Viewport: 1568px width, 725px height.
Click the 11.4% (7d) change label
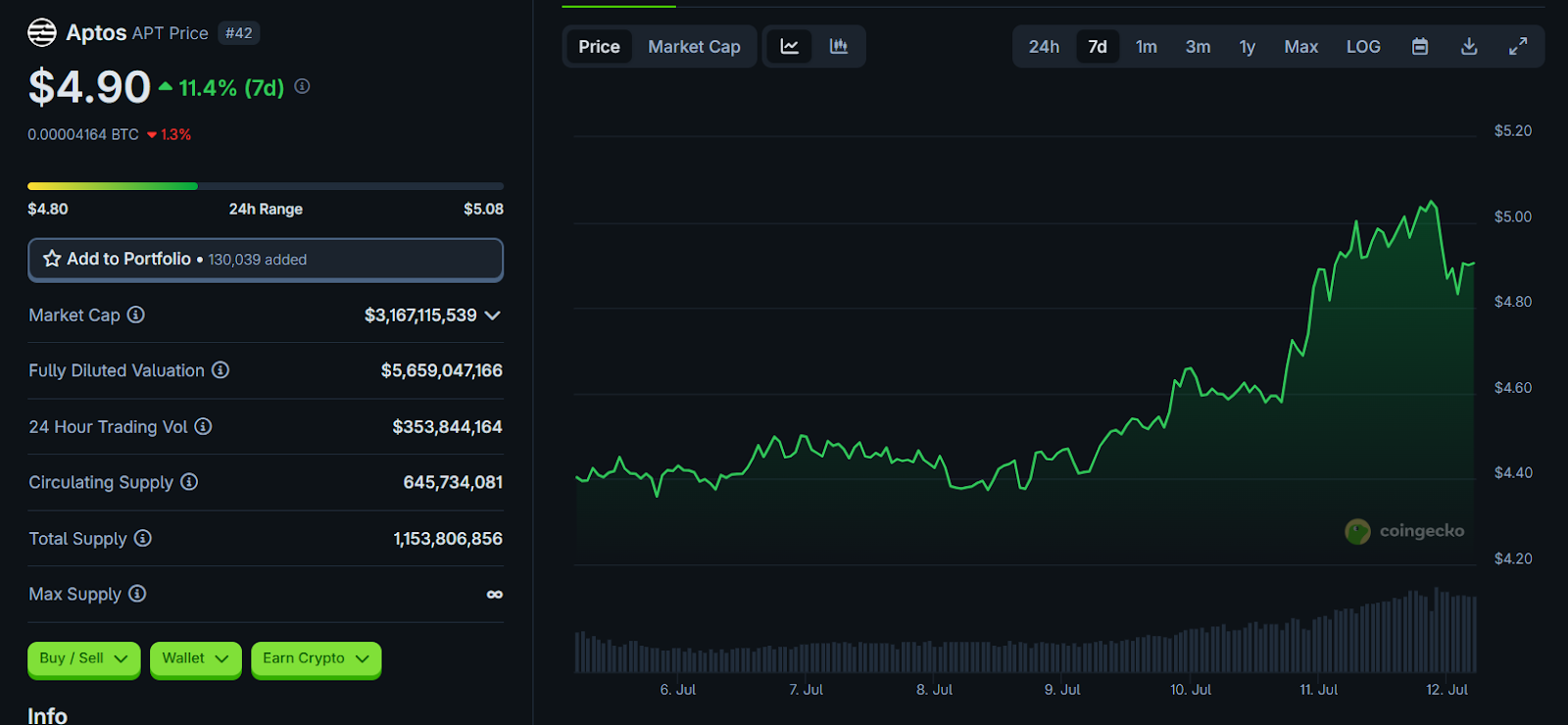231,88
